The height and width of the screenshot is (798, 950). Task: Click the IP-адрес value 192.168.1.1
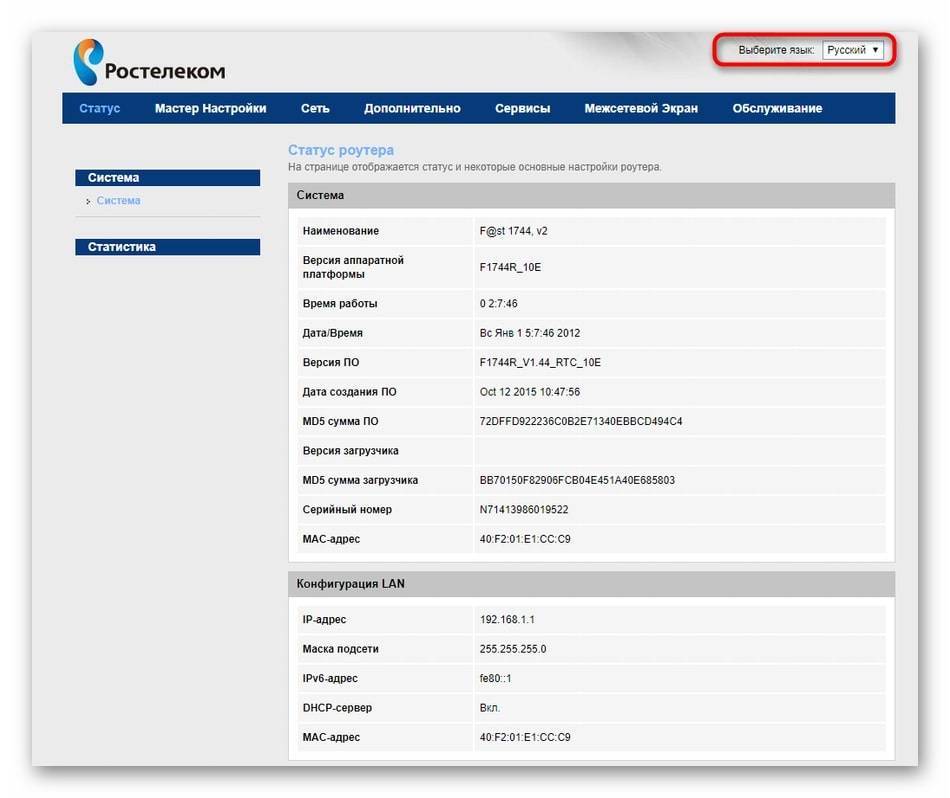click(x=507, y=620)
